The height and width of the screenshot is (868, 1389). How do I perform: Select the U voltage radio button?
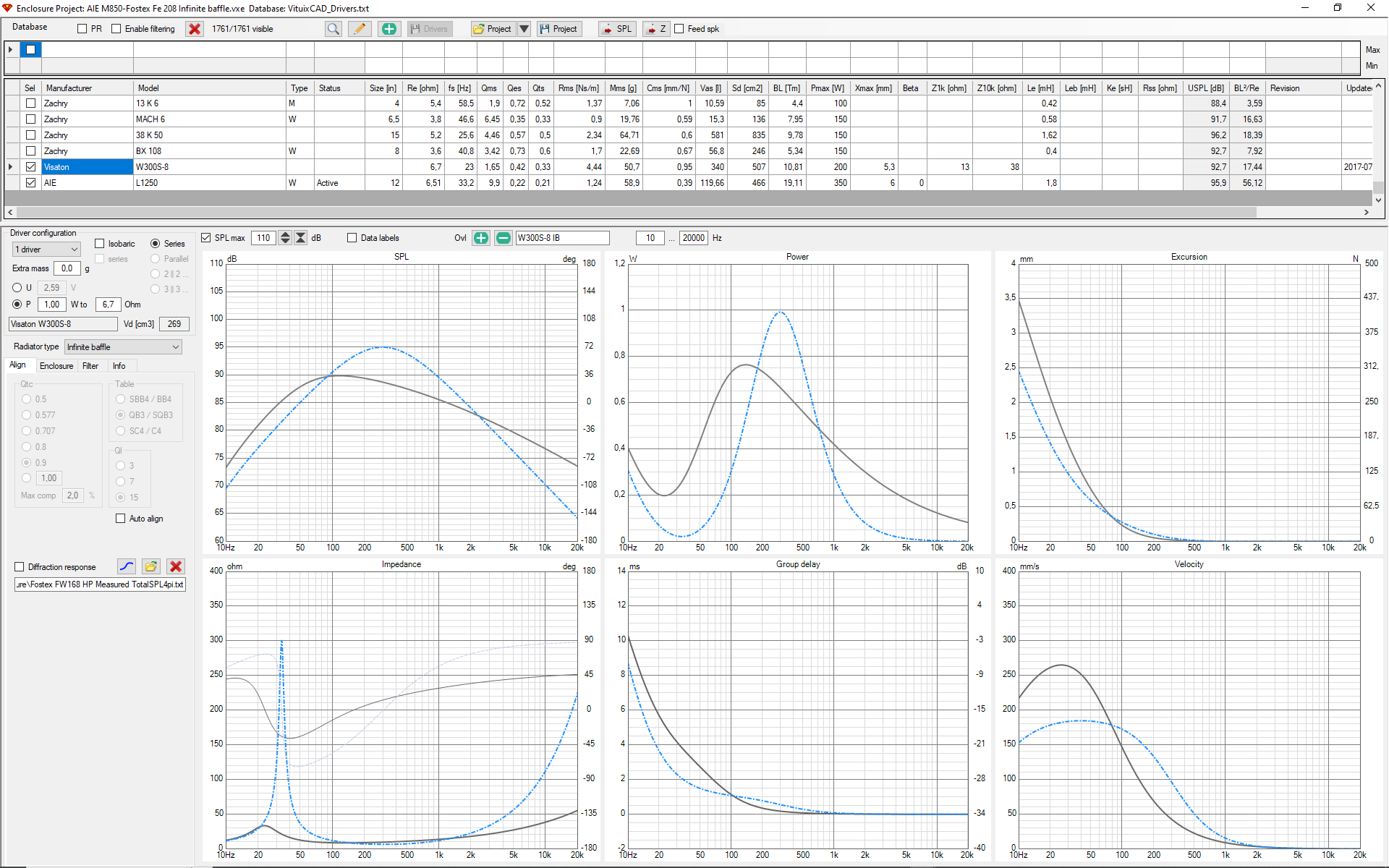tap(17, 288)
